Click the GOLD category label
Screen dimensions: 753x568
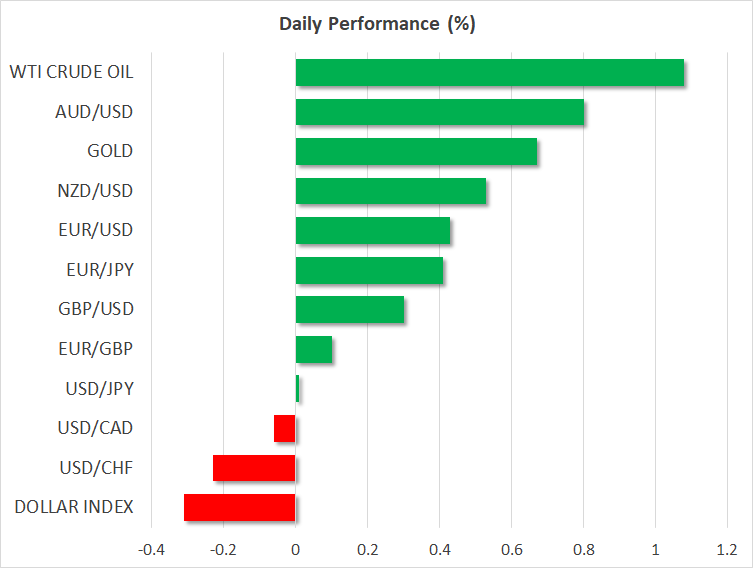[x=110, y=151]
